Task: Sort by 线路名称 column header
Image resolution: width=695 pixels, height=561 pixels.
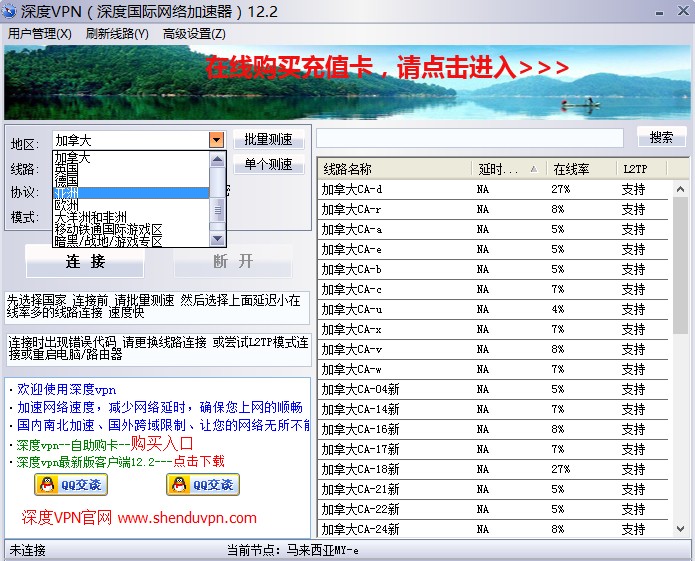Action: tap(395, 169)
